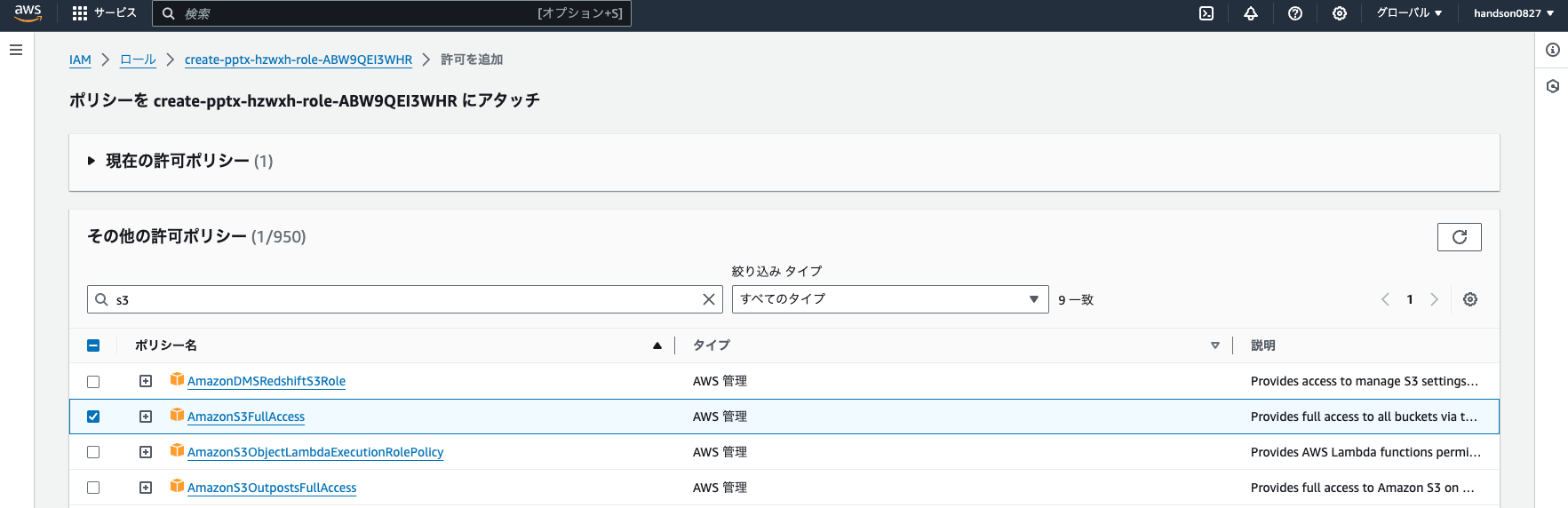Click the AmazonS3FullAccess policy box icon
Image resolution: width=1568 pixels, height=508 pixels.
[x=177, y=415]
